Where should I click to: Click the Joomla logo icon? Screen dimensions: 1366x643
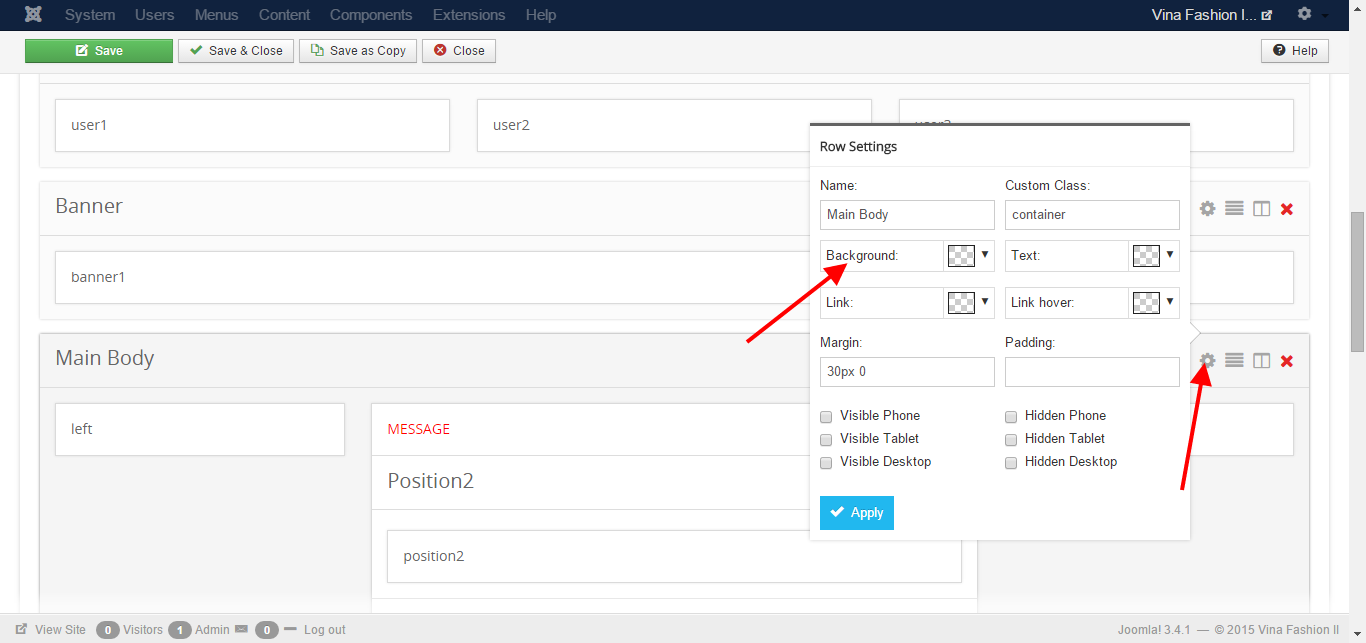(34, 15)
